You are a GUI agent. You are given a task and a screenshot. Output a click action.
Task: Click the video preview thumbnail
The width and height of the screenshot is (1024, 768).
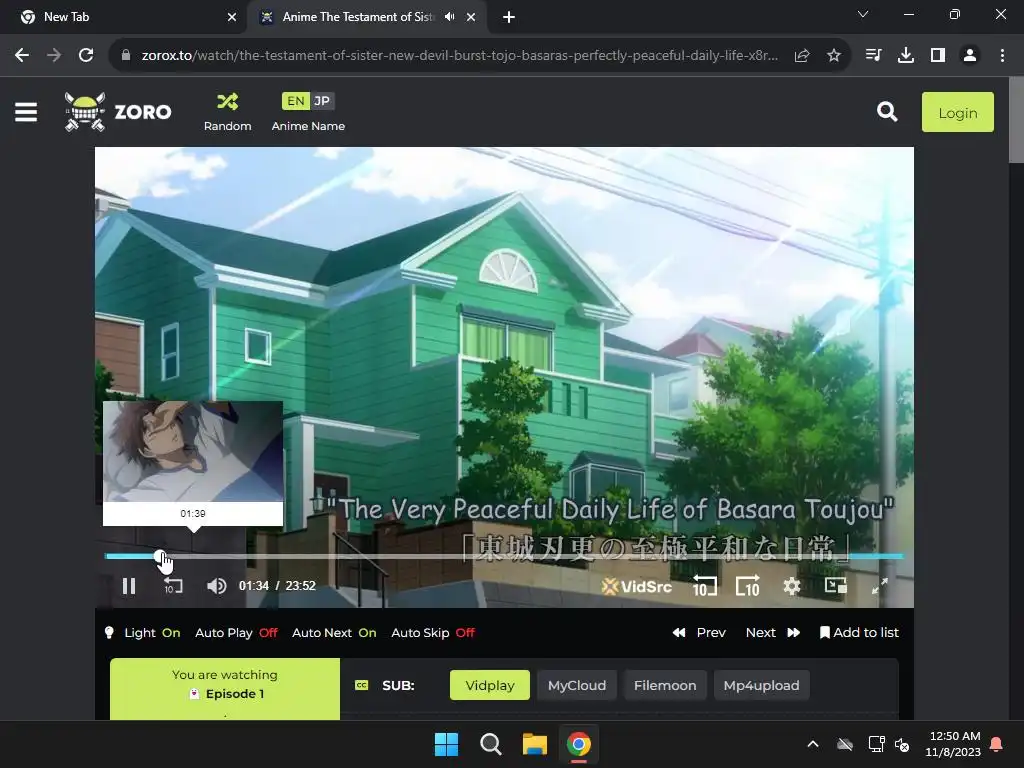tap(193, 452)
